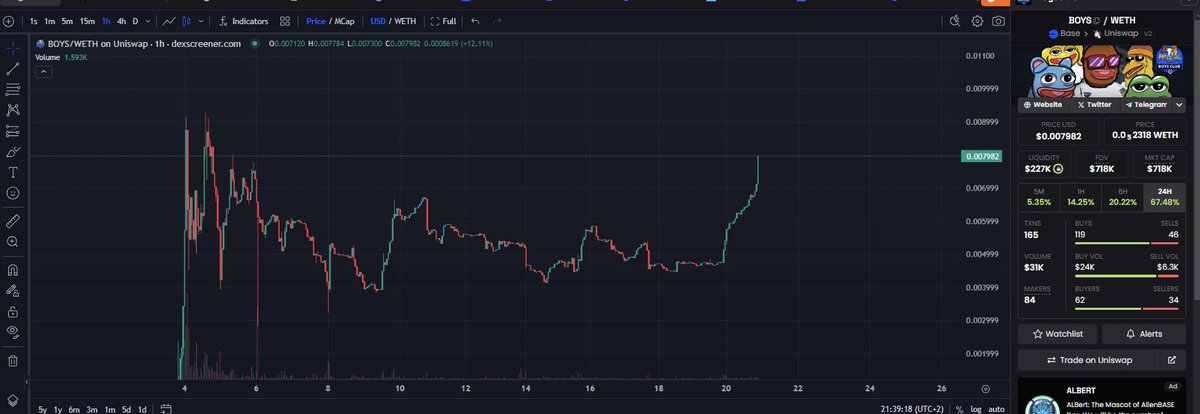Switch to candlestick chart type
Screen dimensions: 1200x414
(187, 20)
